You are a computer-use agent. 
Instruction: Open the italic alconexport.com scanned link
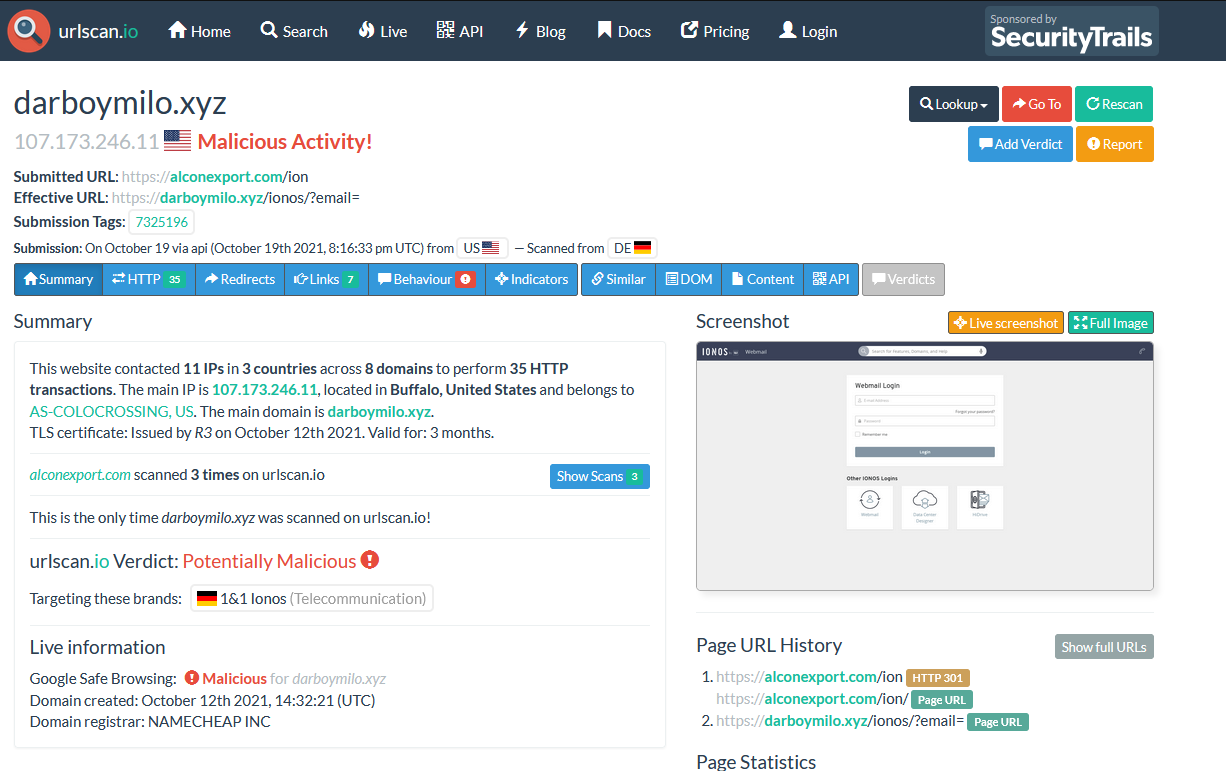pos(80,475)
